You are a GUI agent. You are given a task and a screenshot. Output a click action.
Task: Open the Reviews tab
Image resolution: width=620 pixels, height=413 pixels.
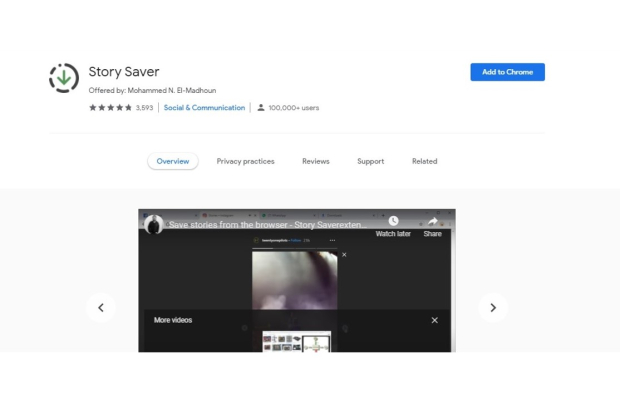[x=316, y=161]
